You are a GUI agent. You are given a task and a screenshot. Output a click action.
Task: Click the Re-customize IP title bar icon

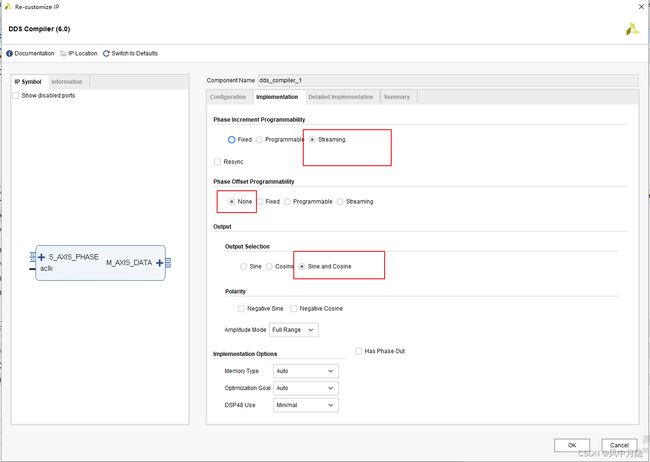pyautogui.click(x=8, y=7)
